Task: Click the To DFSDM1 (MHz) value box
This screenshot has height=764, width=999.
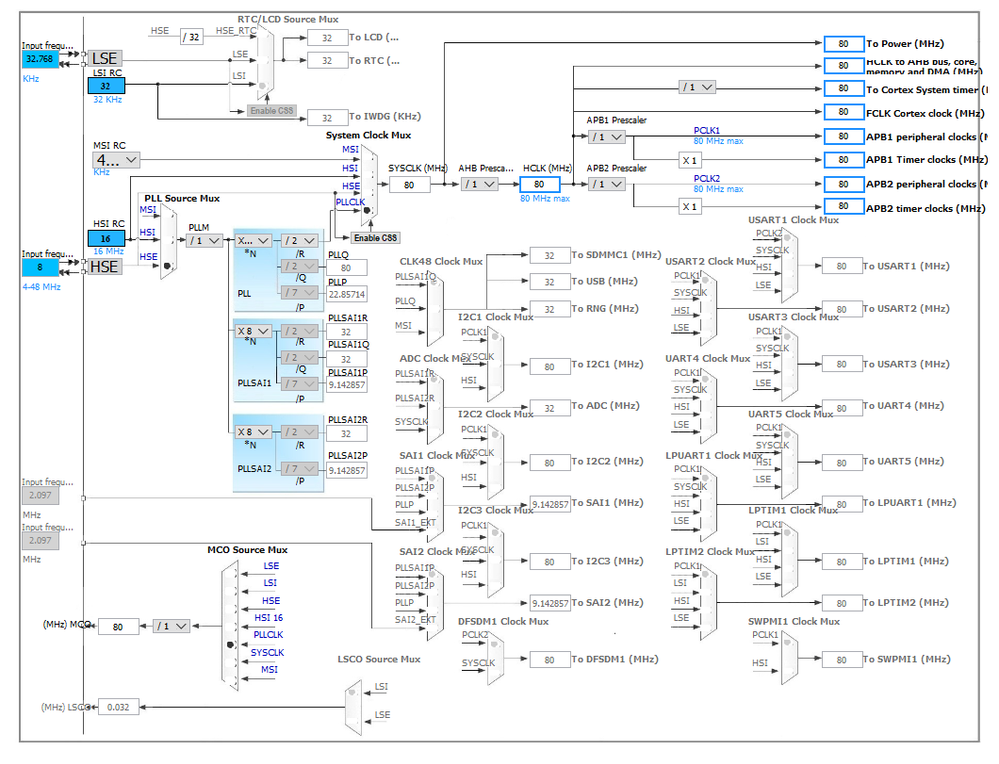Action: [x=549, y=660]
